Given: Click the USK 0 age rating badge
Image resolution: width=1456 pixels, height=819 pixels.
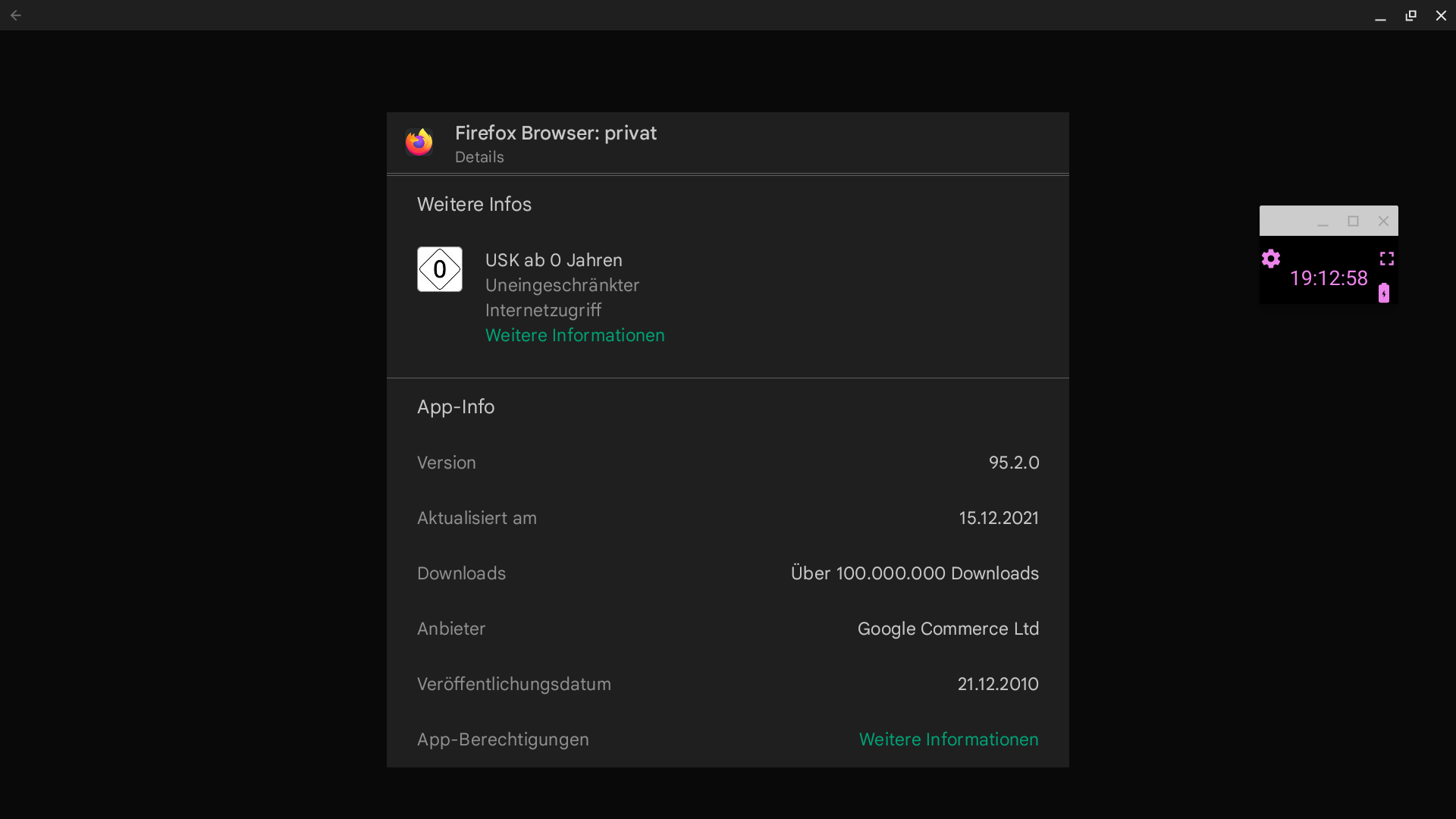Looking at the screenshot, I should [x=439, y=269].
